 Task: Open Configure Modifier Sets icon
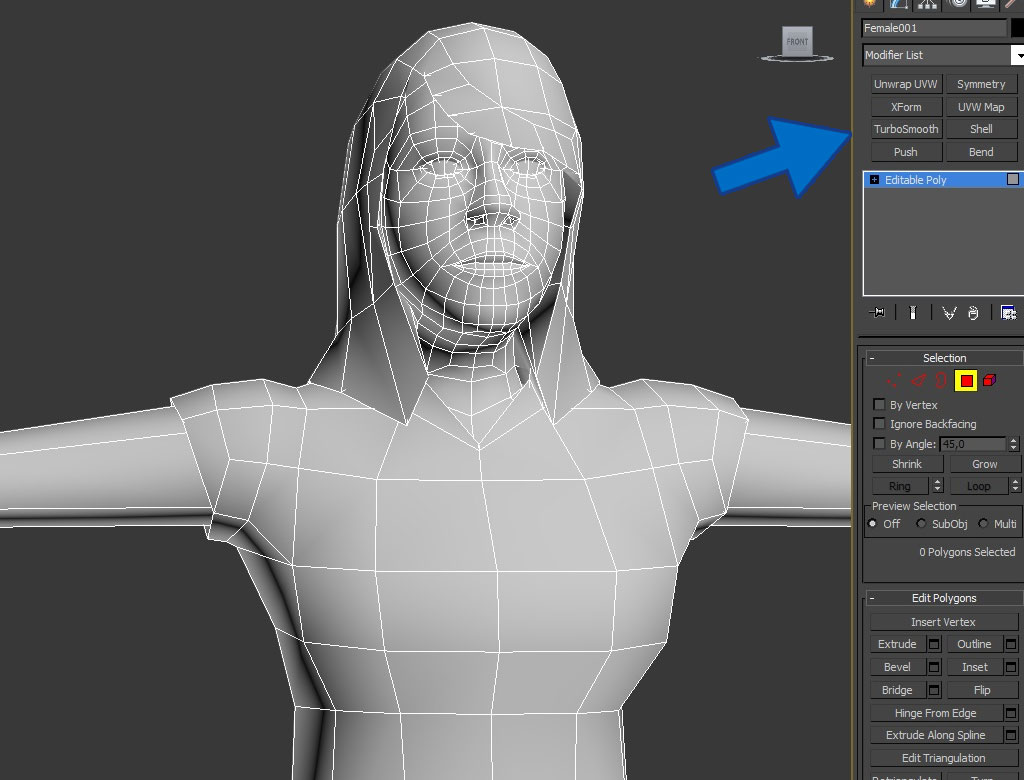pyautogui.click(x=1008, y=313)
